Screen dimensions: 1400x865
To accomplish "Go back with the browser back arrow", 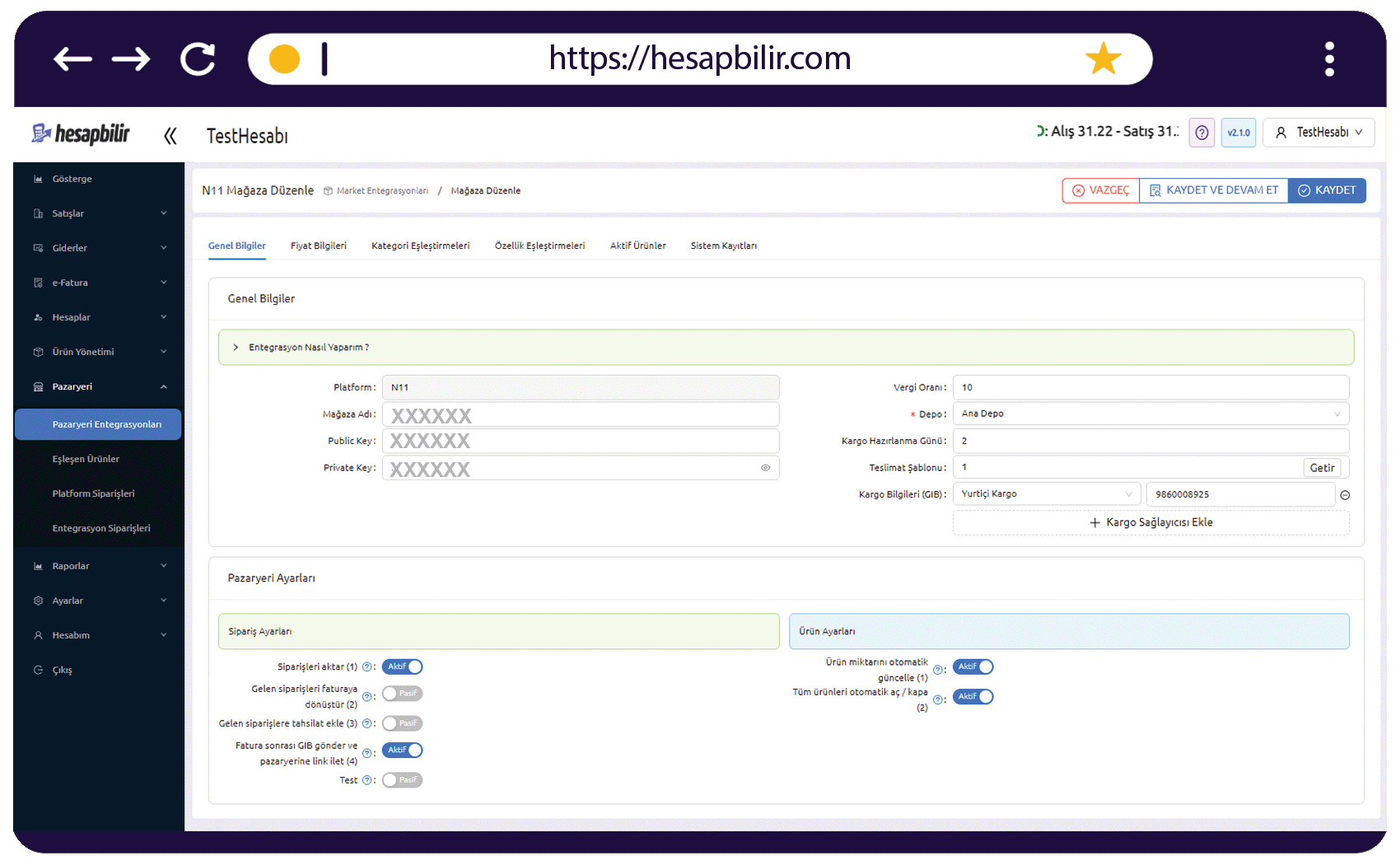I will (x=72, y=59).
